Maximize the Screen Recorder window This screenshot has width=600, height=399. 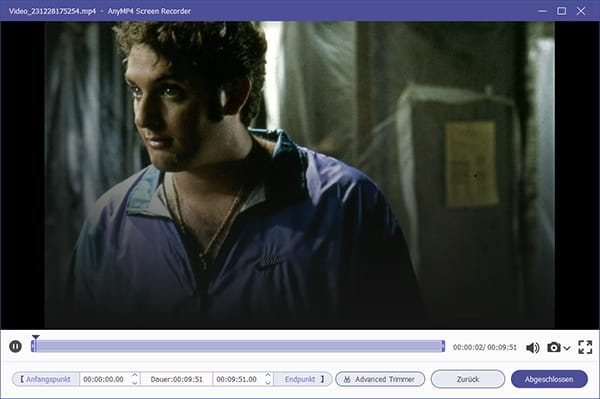point(561,11)
